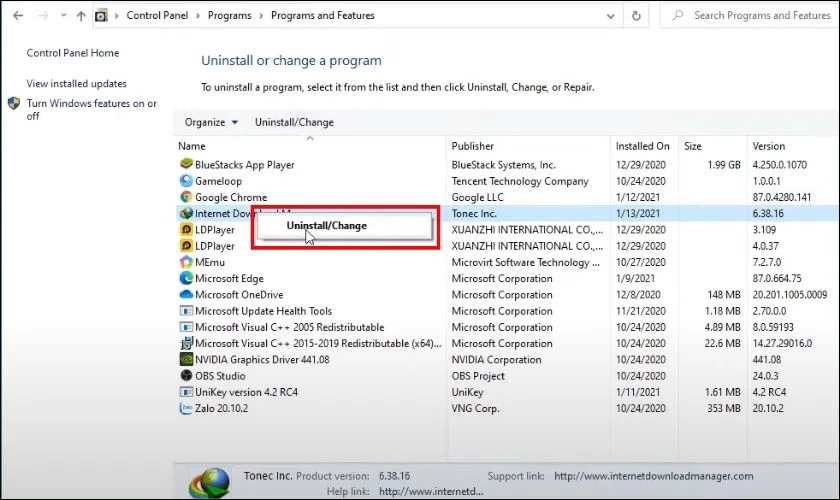Click the Programs and Features breadcrumb
Viewport: 840px width, 500px height.
pyautogui.click(x=322, y=16)
